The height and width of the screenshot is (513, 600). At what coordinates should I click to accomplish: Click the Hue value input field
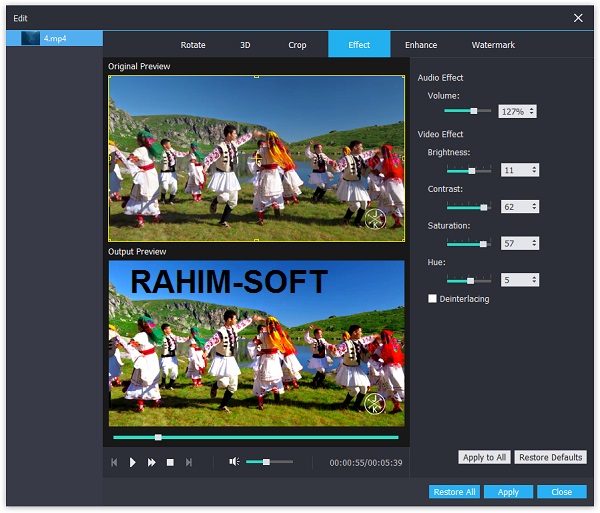tap(513, 280)
